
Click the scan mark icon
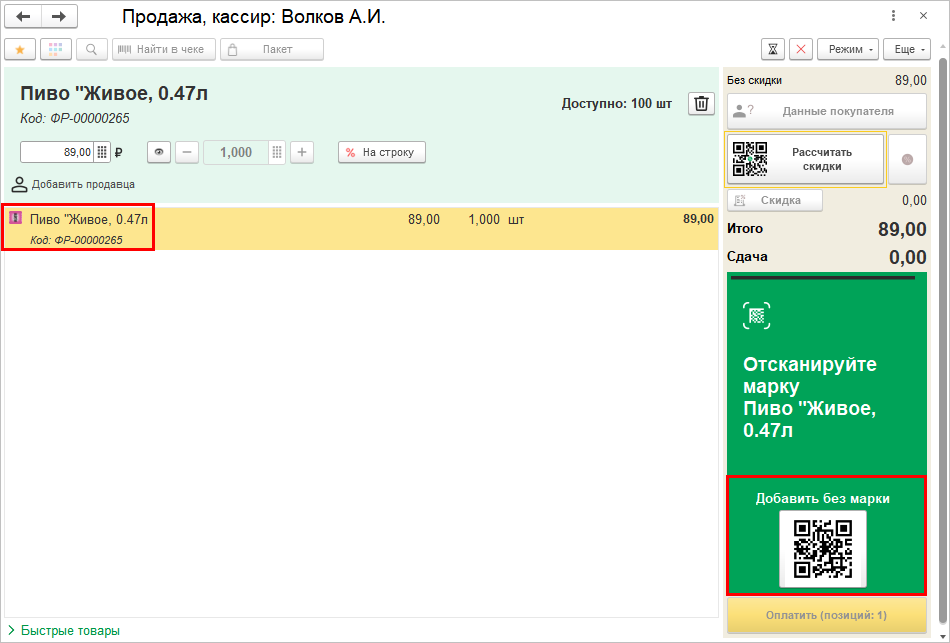coord(757,316)
